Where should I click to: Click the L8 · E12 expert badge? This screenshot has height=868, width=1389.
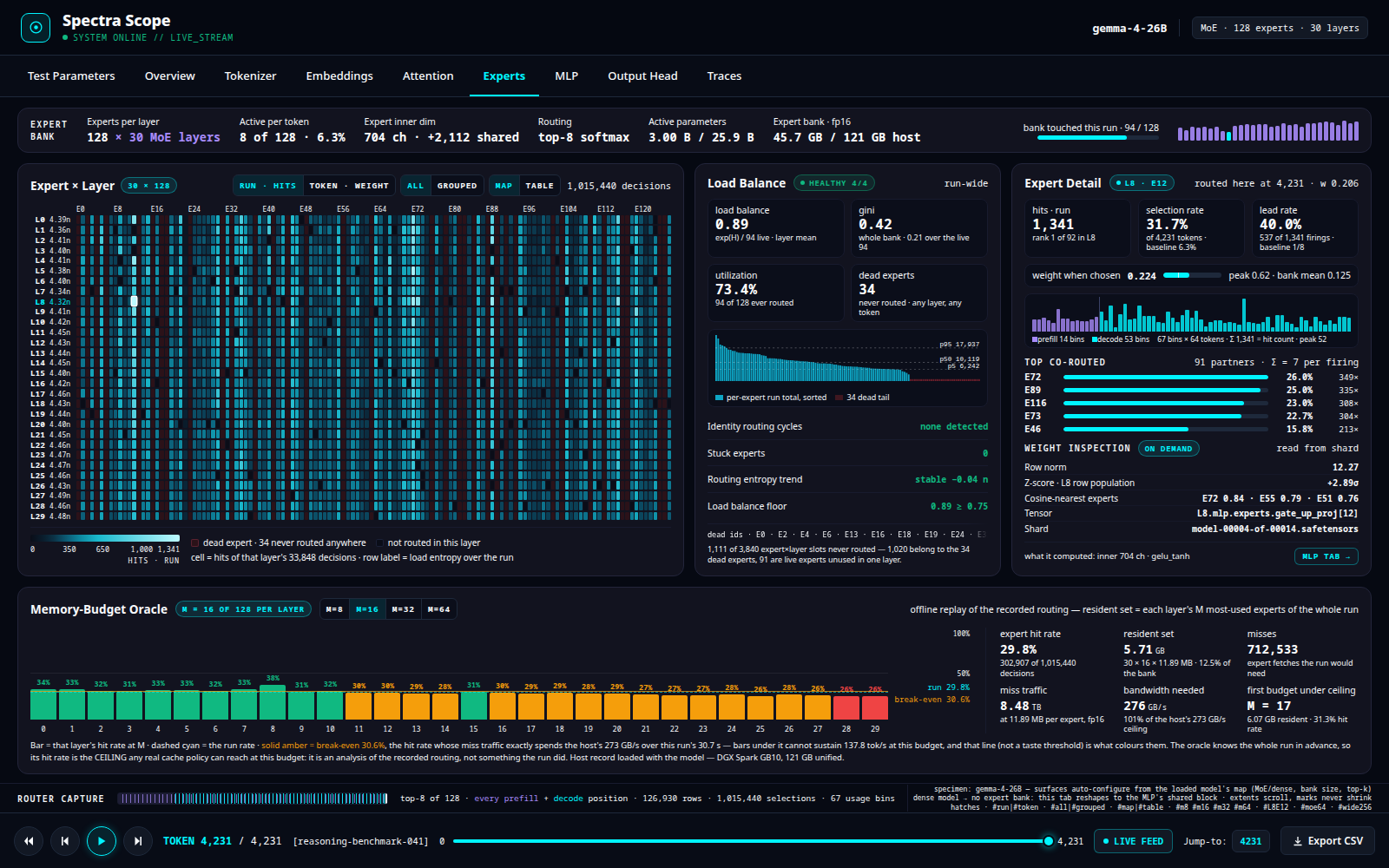coord(1142,183)
